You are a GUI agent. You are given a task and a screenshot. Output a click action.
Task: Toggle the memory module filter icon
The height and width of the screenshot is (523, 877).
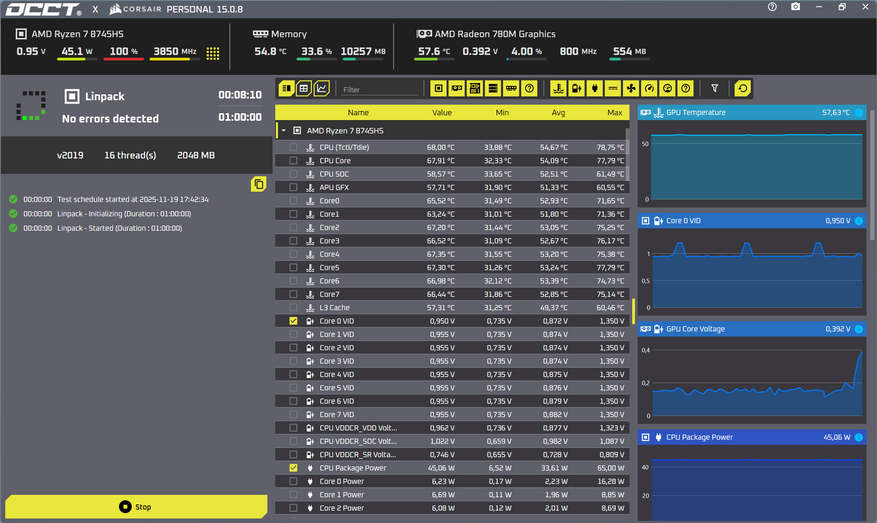point(511,88)
